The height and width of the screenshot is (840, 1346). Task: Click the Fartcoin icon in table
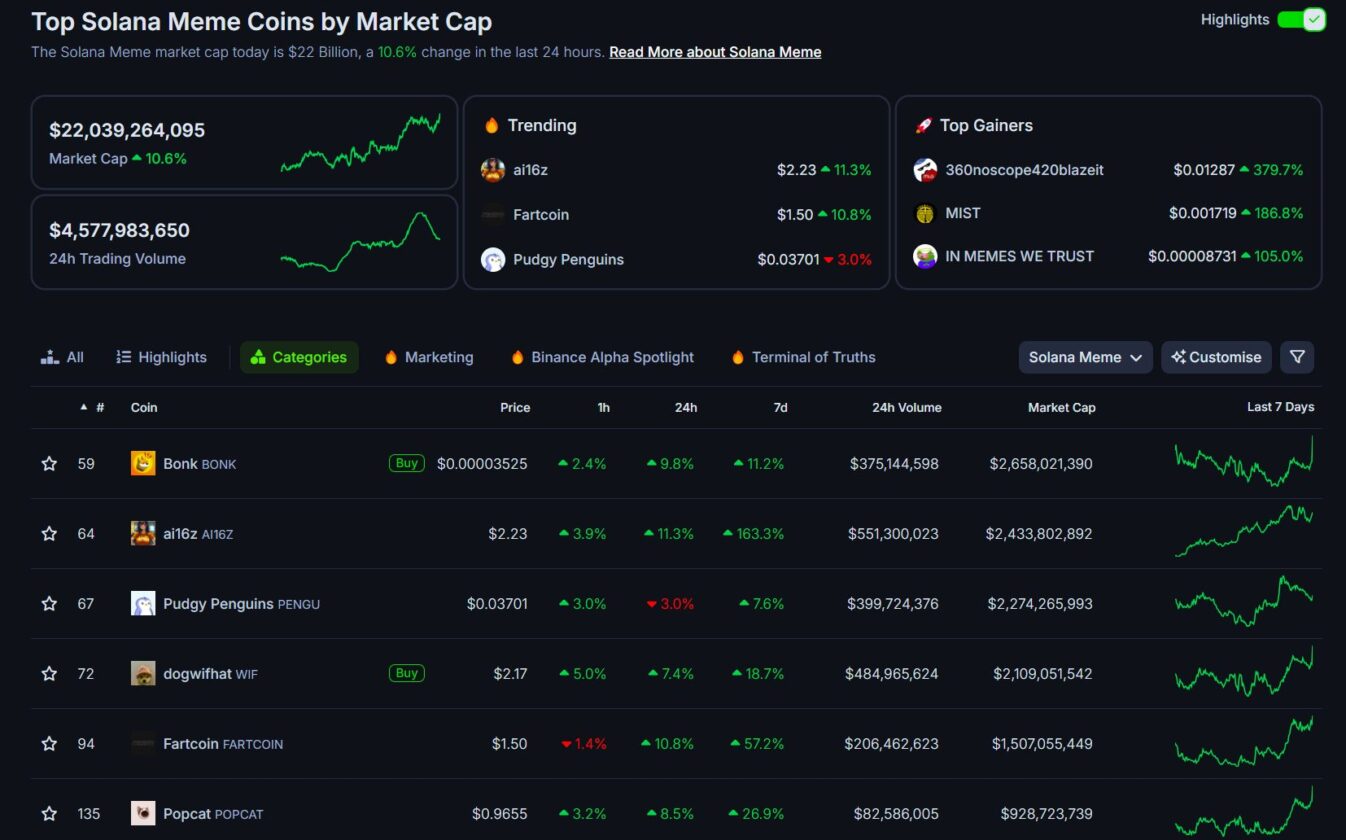143,743
